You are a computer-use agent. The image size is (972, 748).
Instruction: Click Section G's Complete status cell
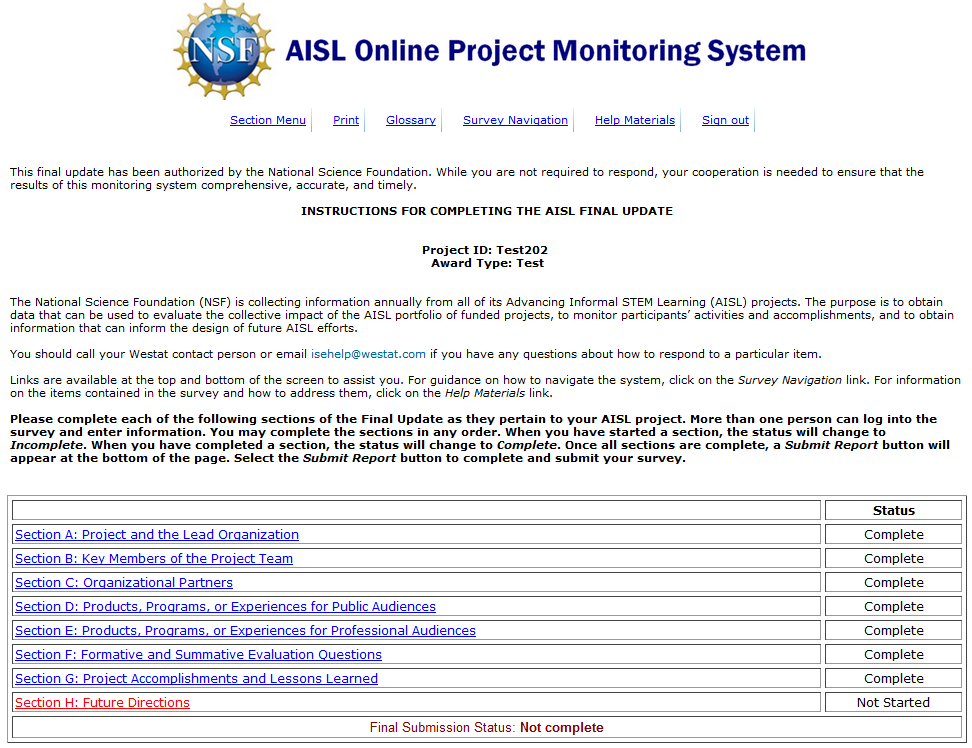893,679
